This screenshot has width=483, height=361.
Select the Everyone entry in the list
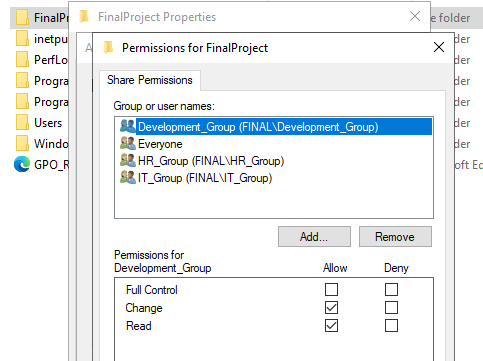[x=275, y=144]
